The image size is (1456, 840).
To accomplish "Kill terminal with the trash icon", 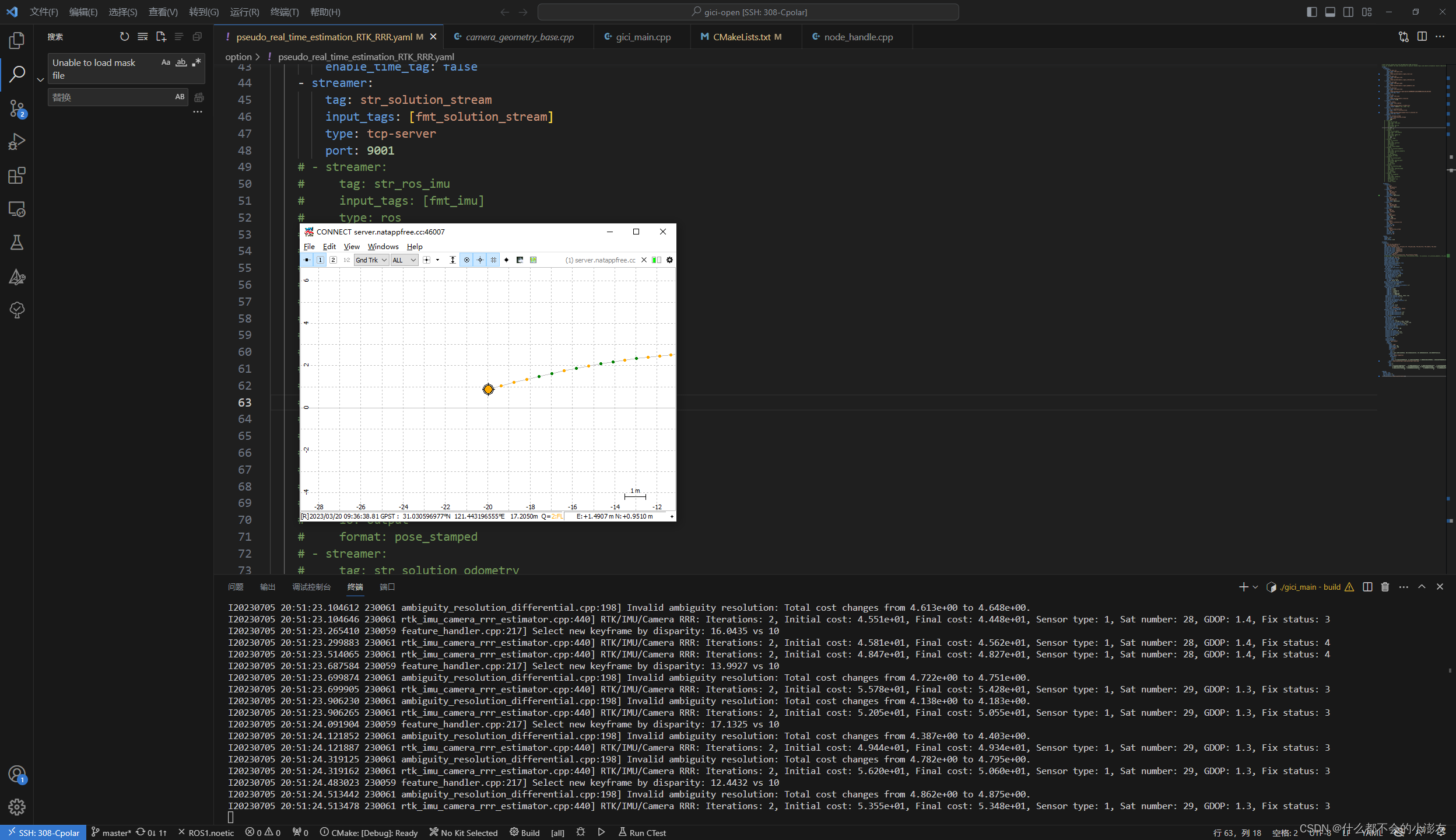I will 1385,587.
